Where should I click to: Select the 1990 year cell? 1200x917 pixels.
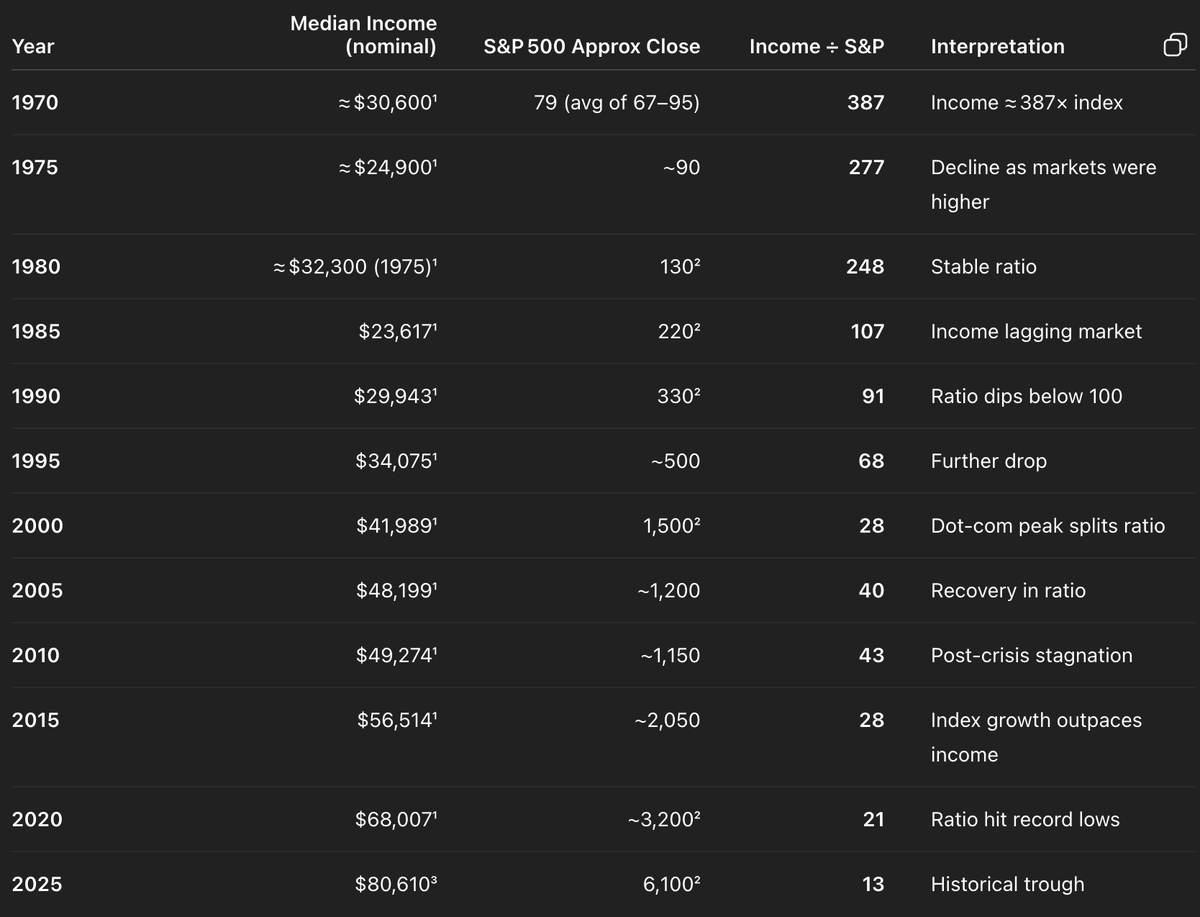36,396
